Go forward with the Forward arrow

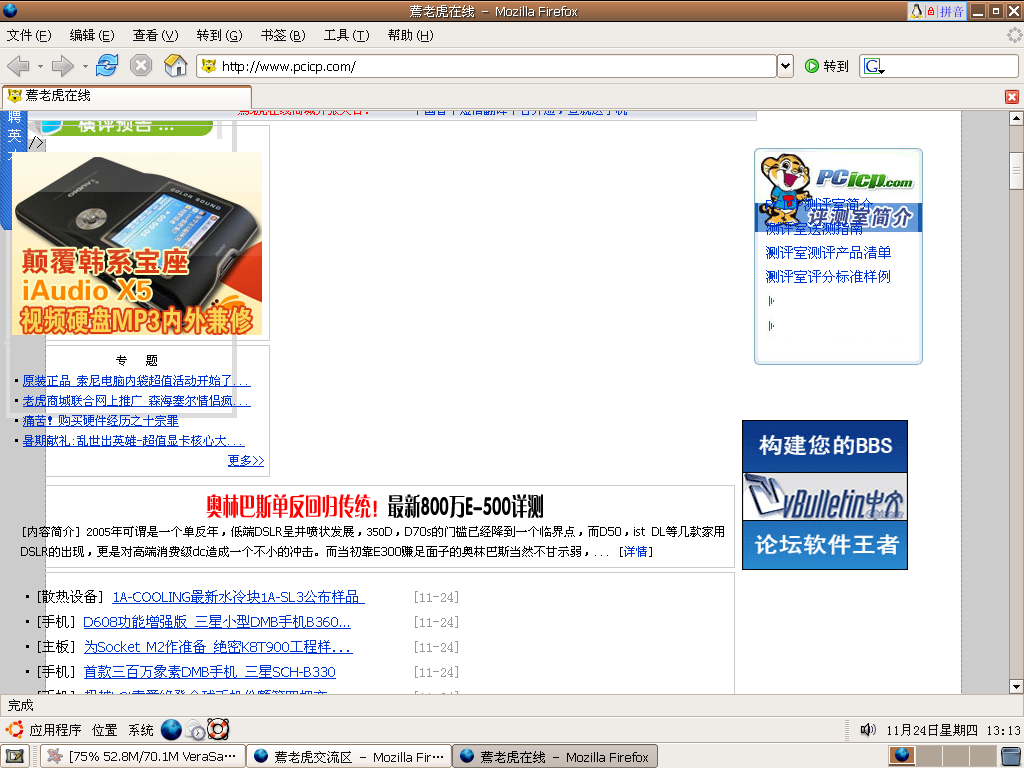click(62, 65)
